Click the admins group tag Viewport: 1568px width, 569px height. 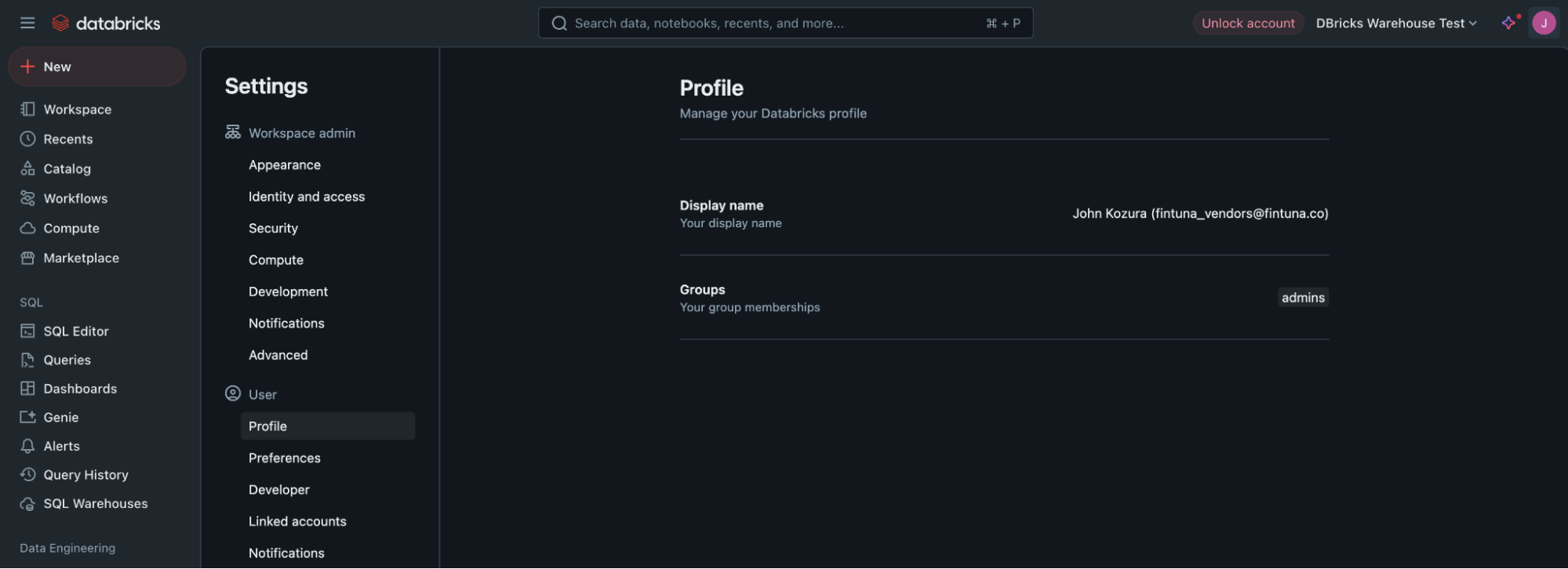click(1303, 297)
